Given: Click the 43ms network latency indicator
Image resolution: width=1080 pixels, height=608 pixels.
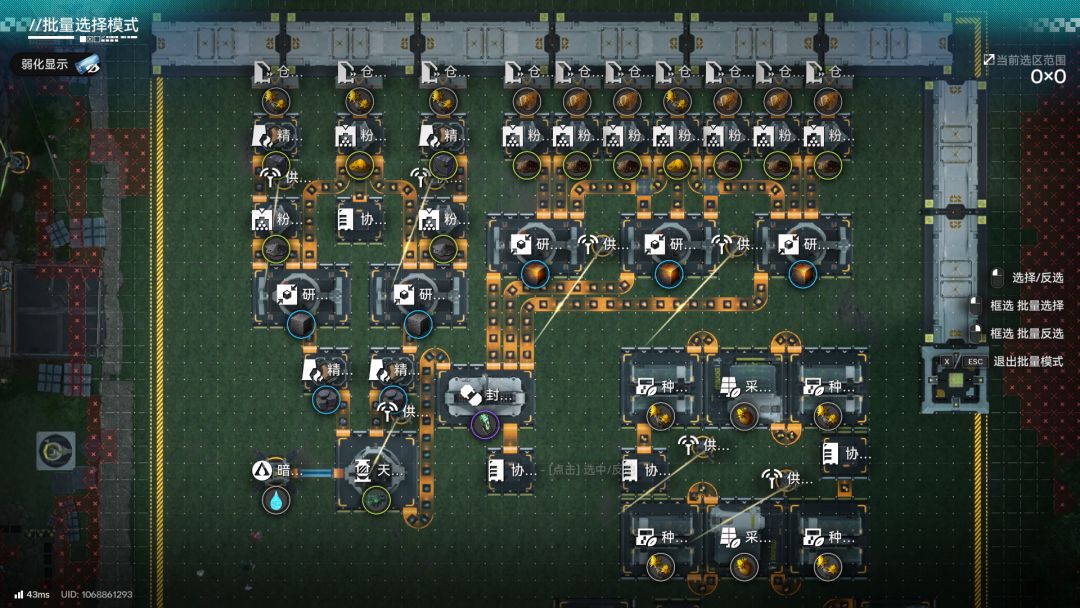Looking at the screenshot, I should tap(32, 594).
